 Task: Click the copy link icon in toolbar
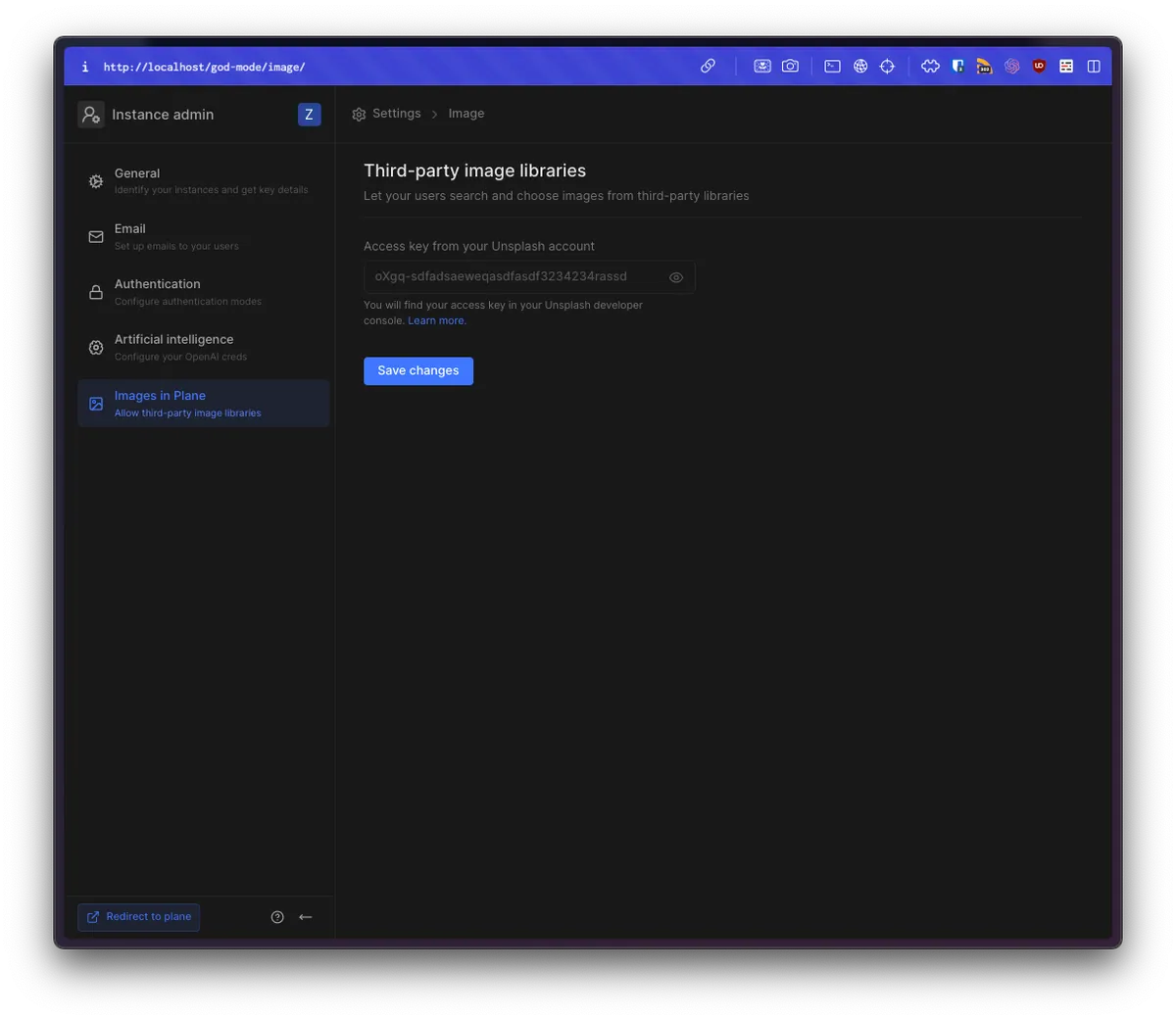point(708,67)
